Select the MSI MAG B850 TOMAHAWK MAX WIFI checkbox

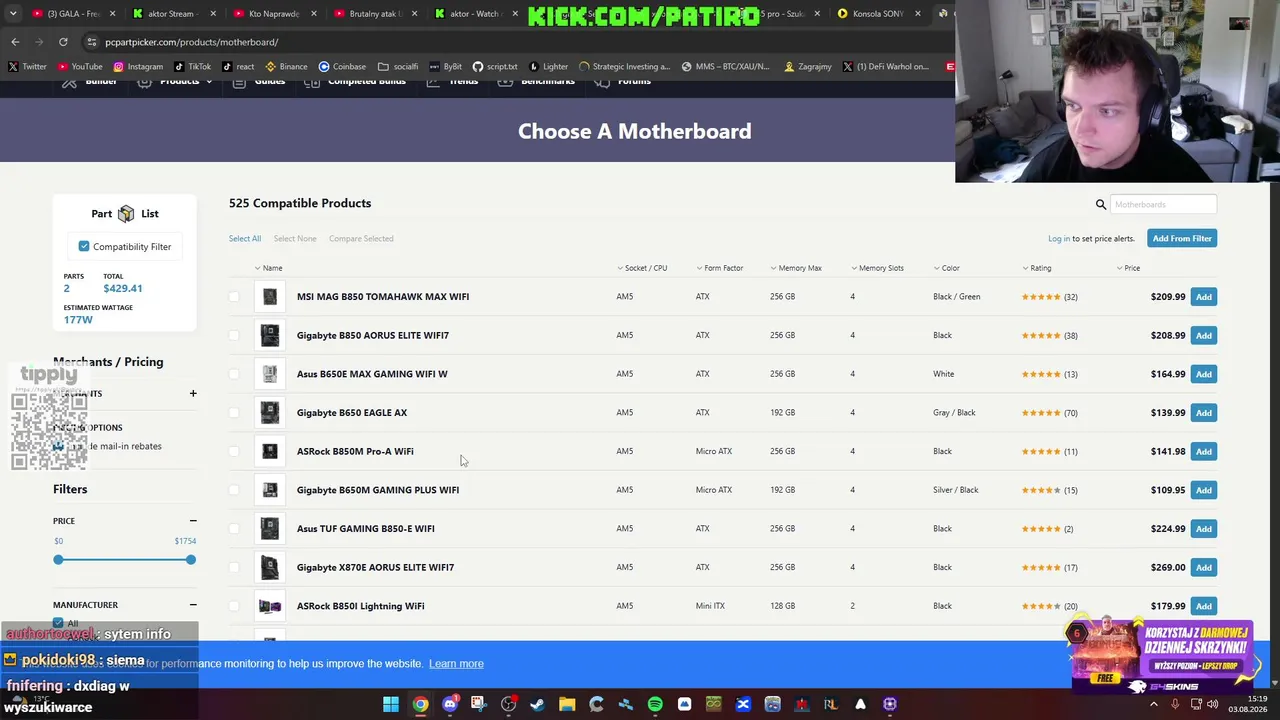tap(234, 297)
